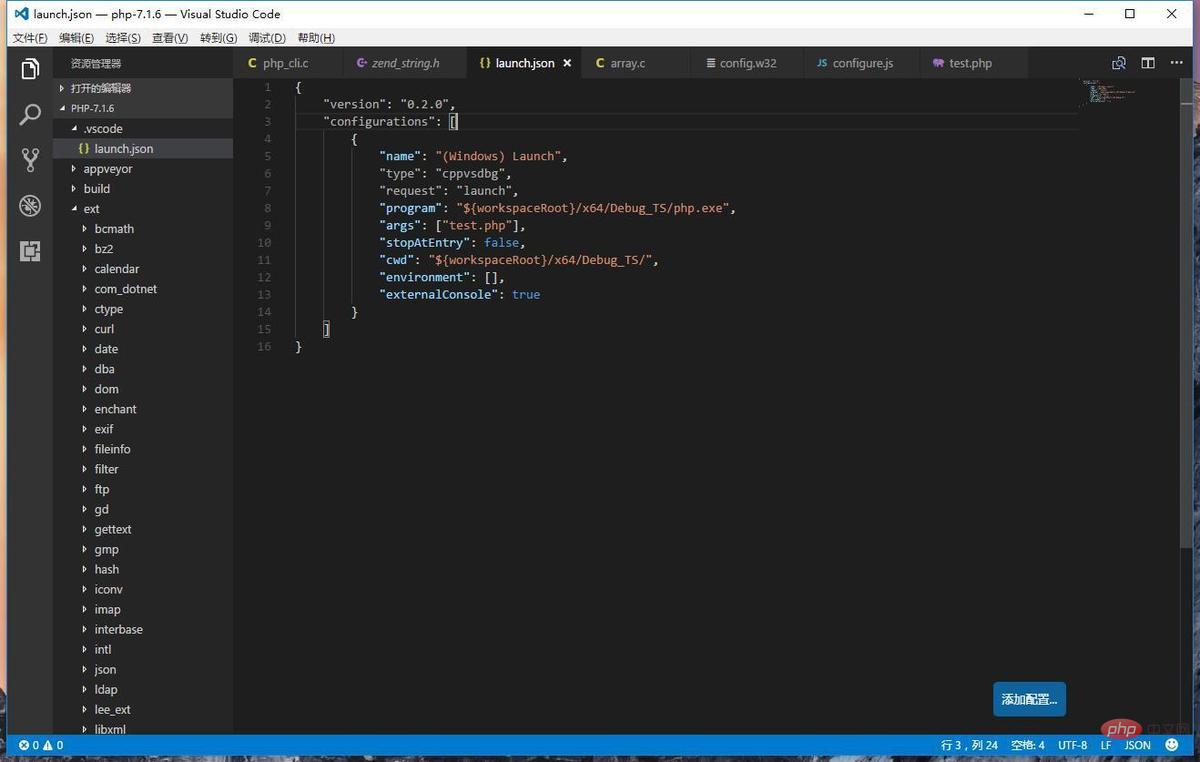Image resolution: width=1200 pixels, height=762 pixels.
Task: Switch to the config.w32 tab
Action: (747, 63)
